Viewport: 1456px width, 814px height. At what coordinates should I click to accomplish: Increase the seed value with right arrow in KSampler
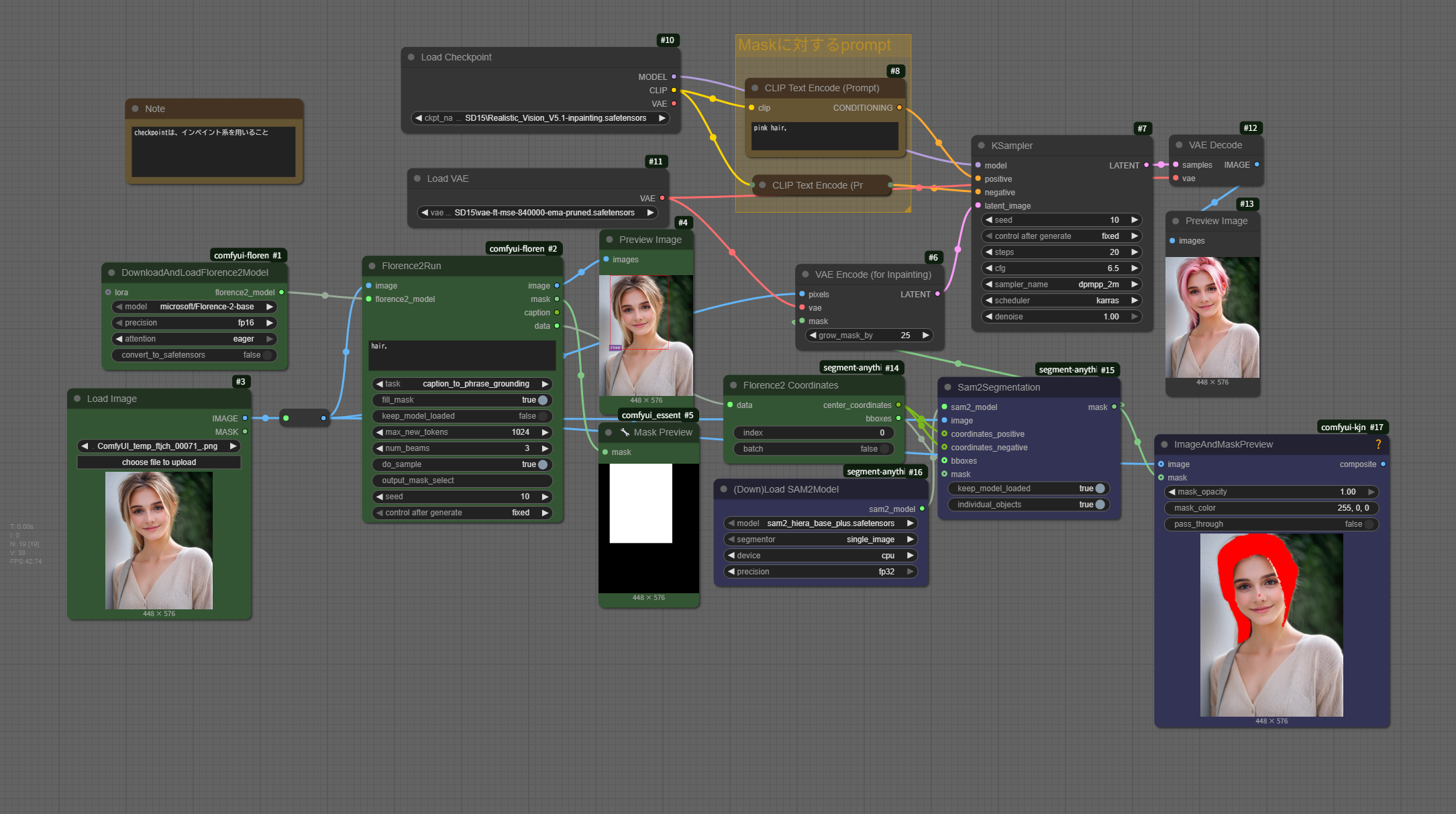1134,220
